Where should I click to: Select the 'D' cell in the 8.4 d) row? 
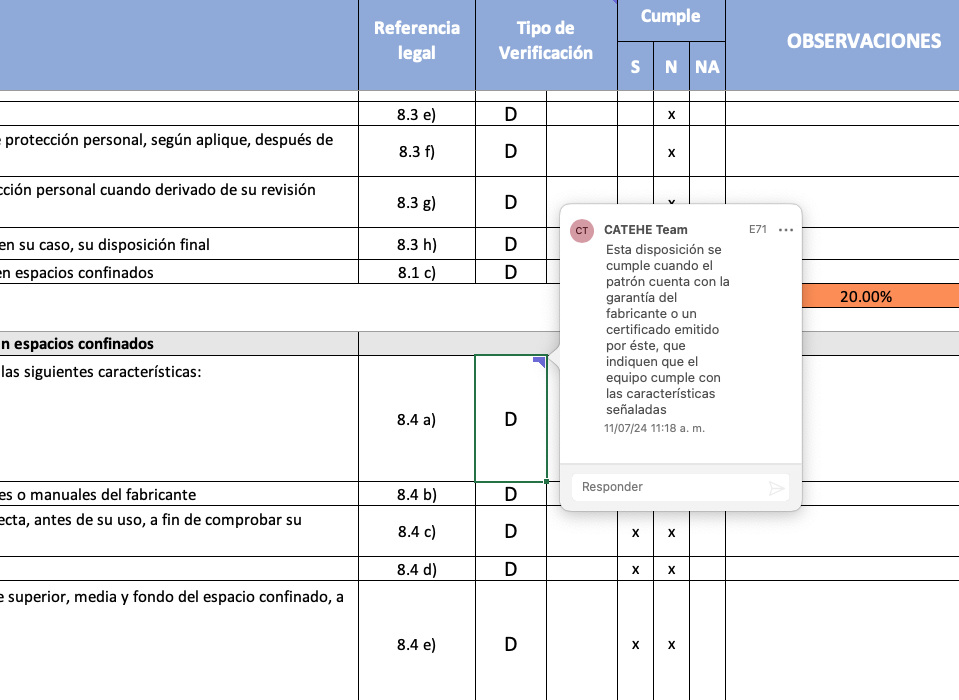click(x=511, y=569)
